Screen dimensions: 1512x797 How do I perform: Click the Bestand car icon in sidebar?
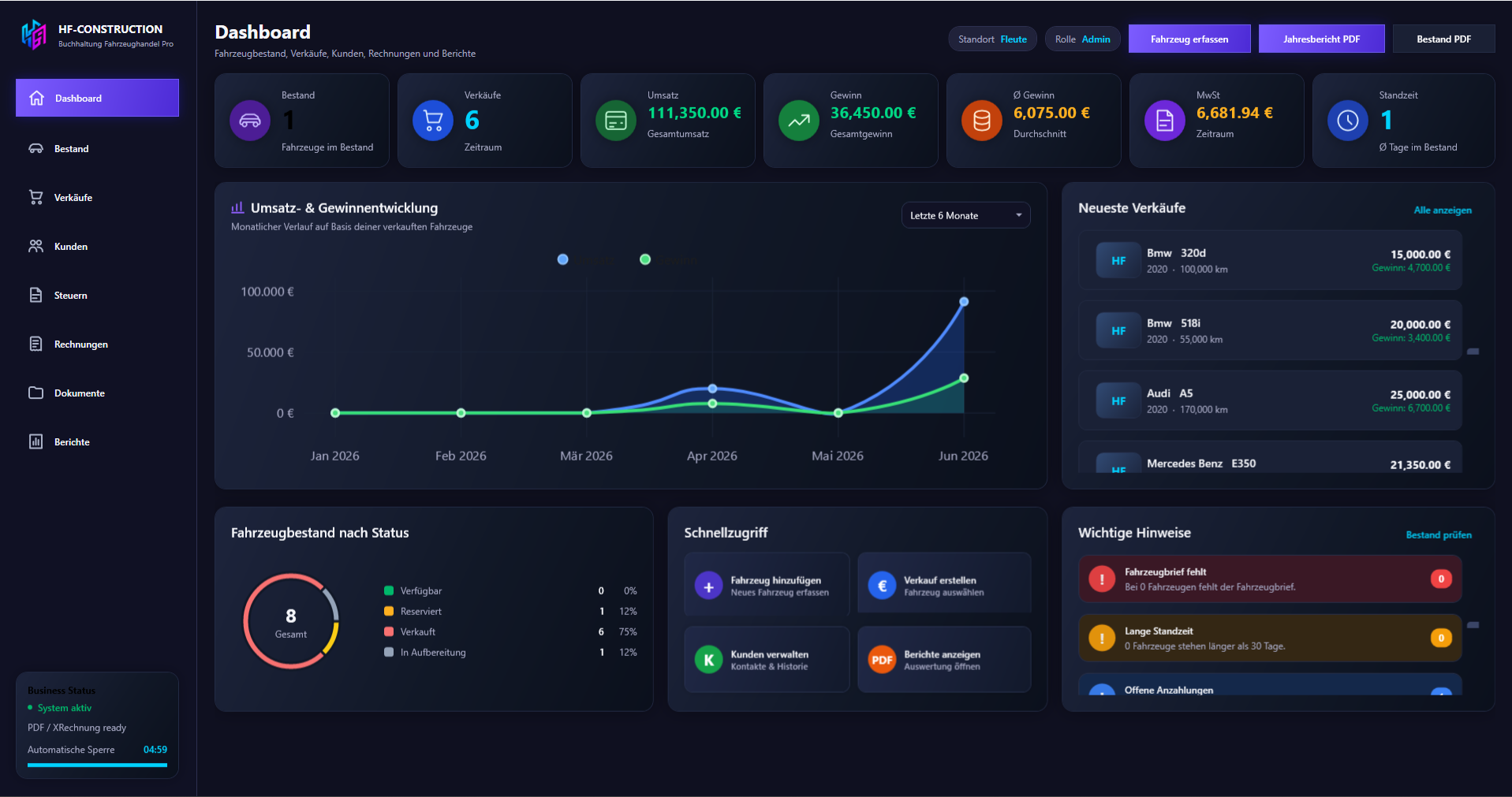pyautogui.click(x=36, y=148)
